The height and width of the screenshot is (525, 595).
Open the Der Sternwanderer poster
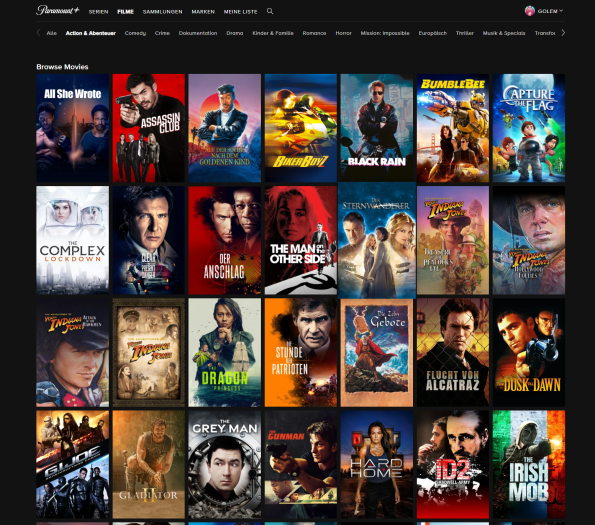pos(377,240)
